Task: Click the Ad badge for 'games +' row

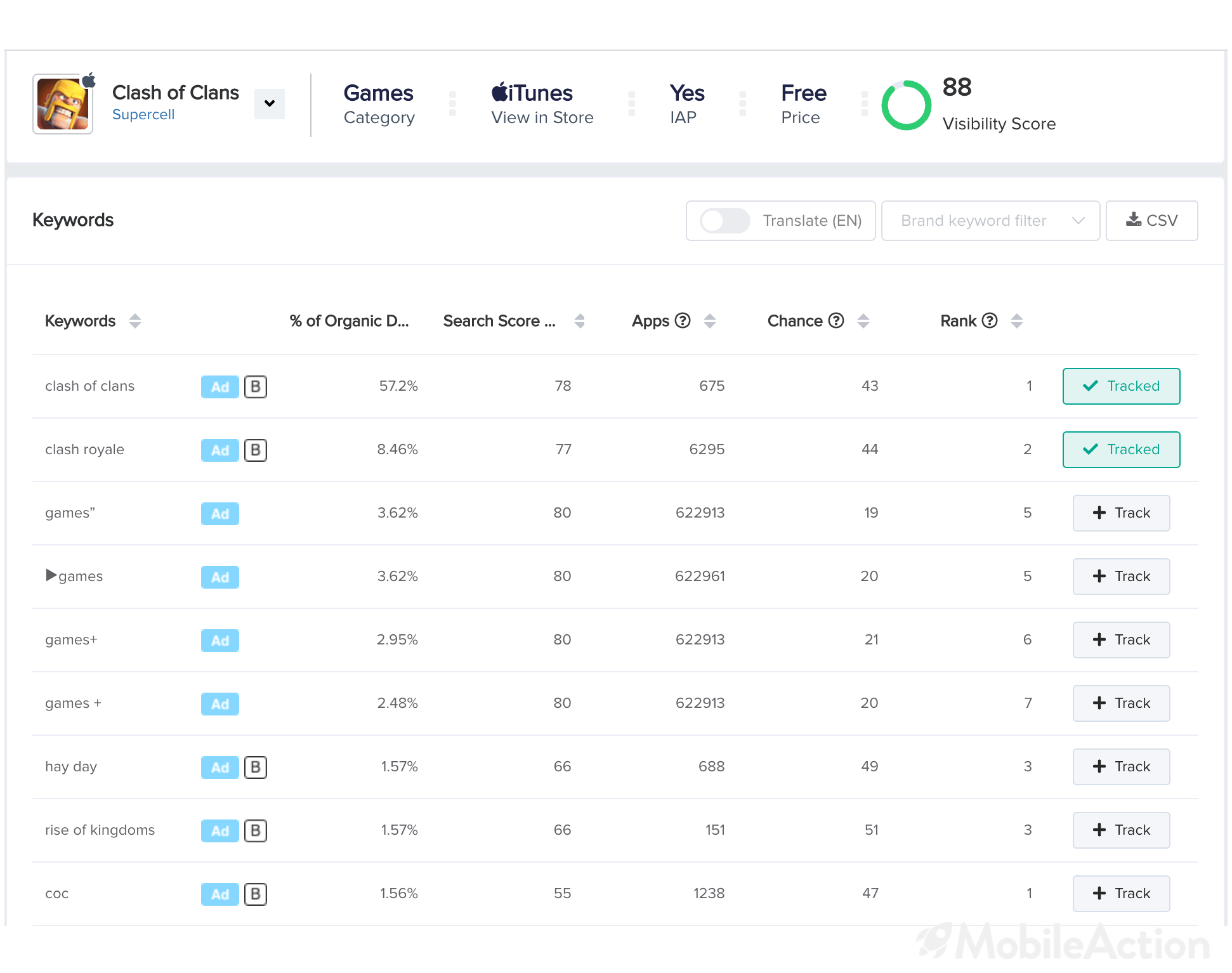Action: point(220,704)
